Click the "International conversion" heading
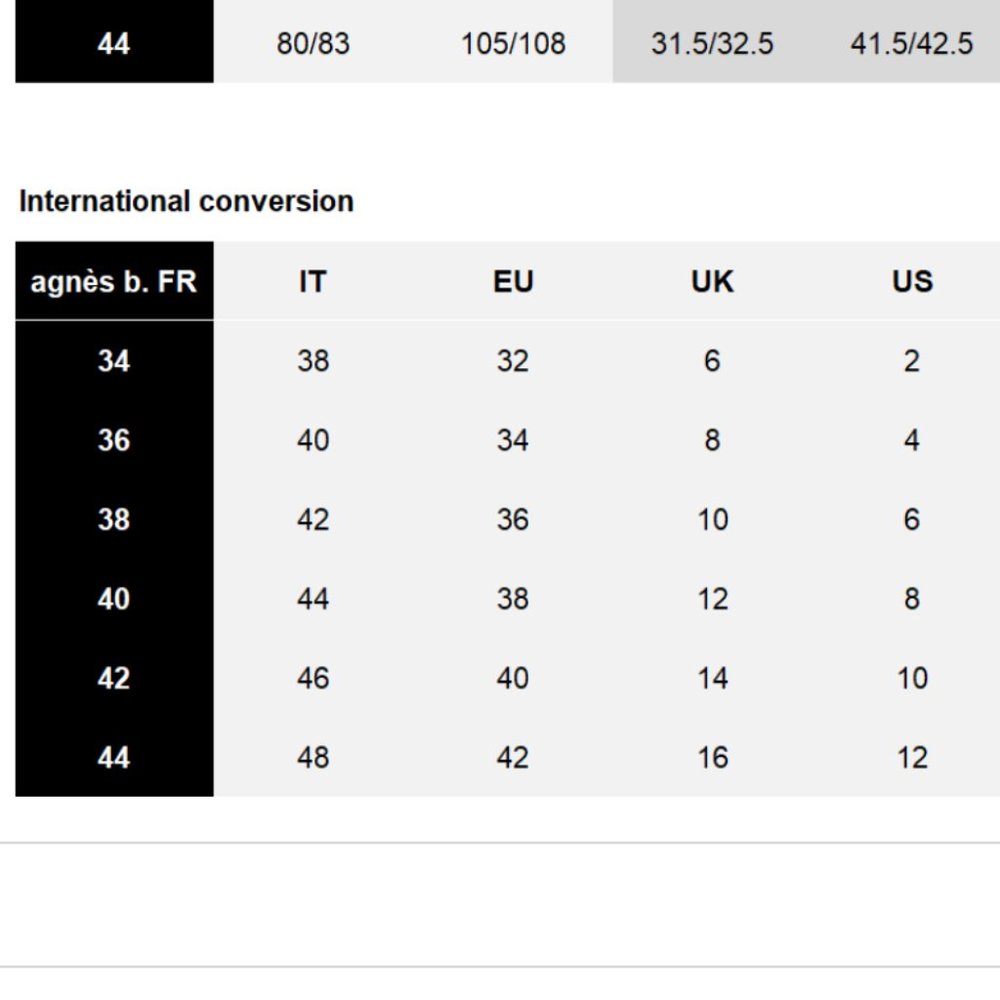The image size is (1000, 1000). point(186,201)
